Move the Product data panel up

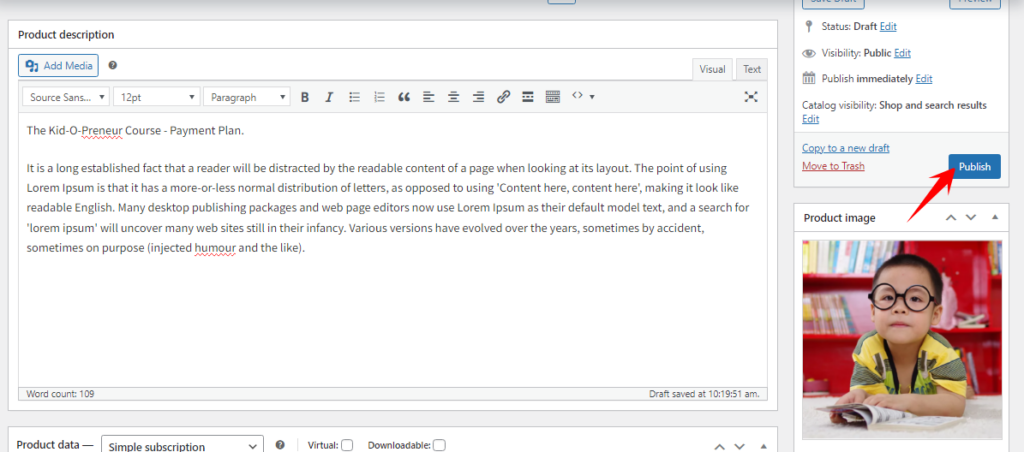720,447
